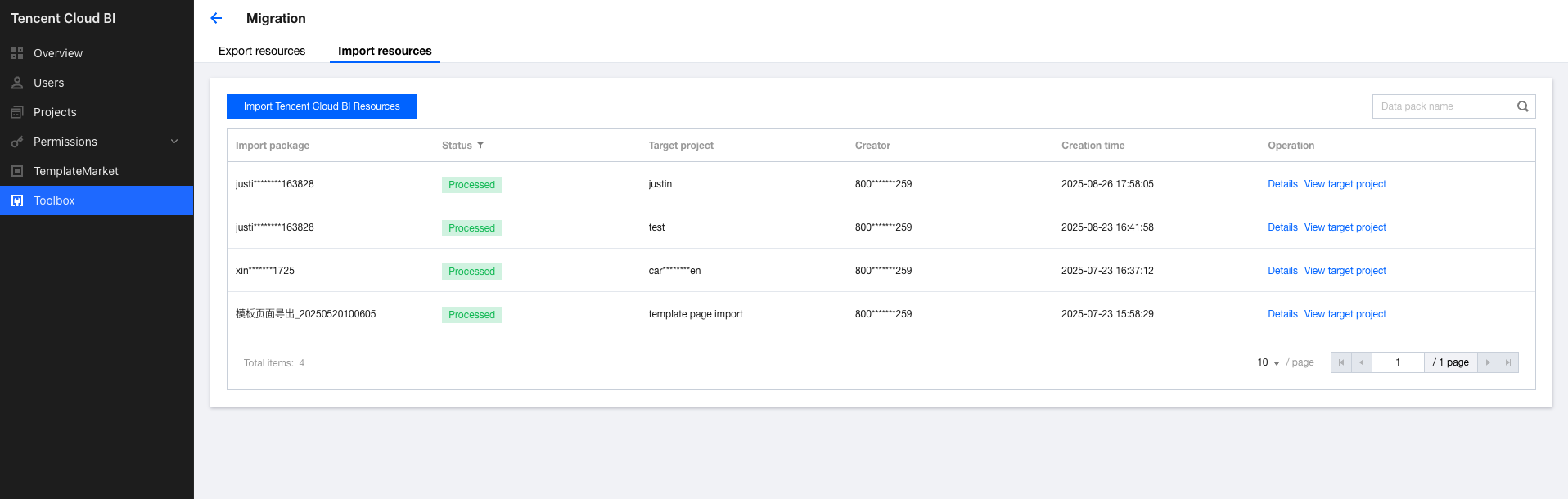Click the back arrow next to Migration
The width and height of the screenshot is (1568, 499).
[x=216, y=18]
